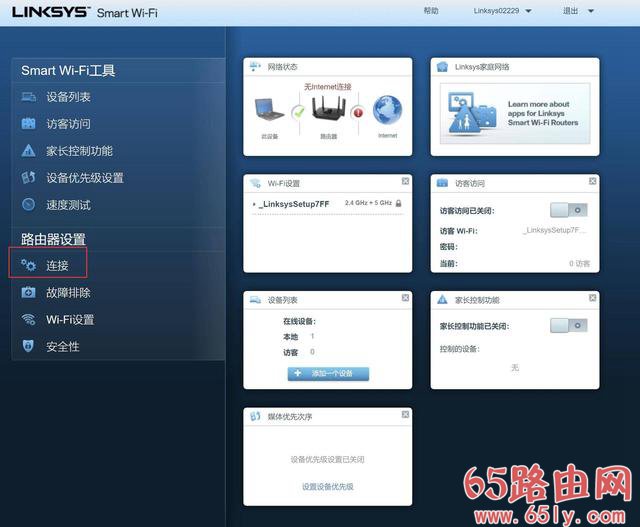Click the 2.4 GHz + 5 GHz band label
The height and width of the screenshot is (527, 640).
368,203
